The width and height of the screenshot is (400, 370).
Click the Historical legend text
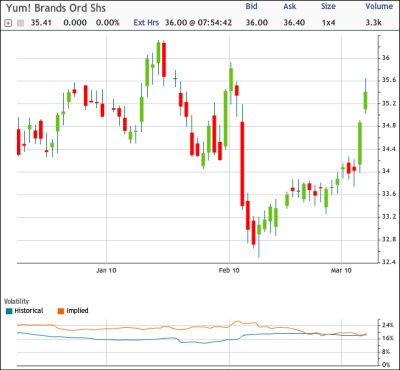29,311
